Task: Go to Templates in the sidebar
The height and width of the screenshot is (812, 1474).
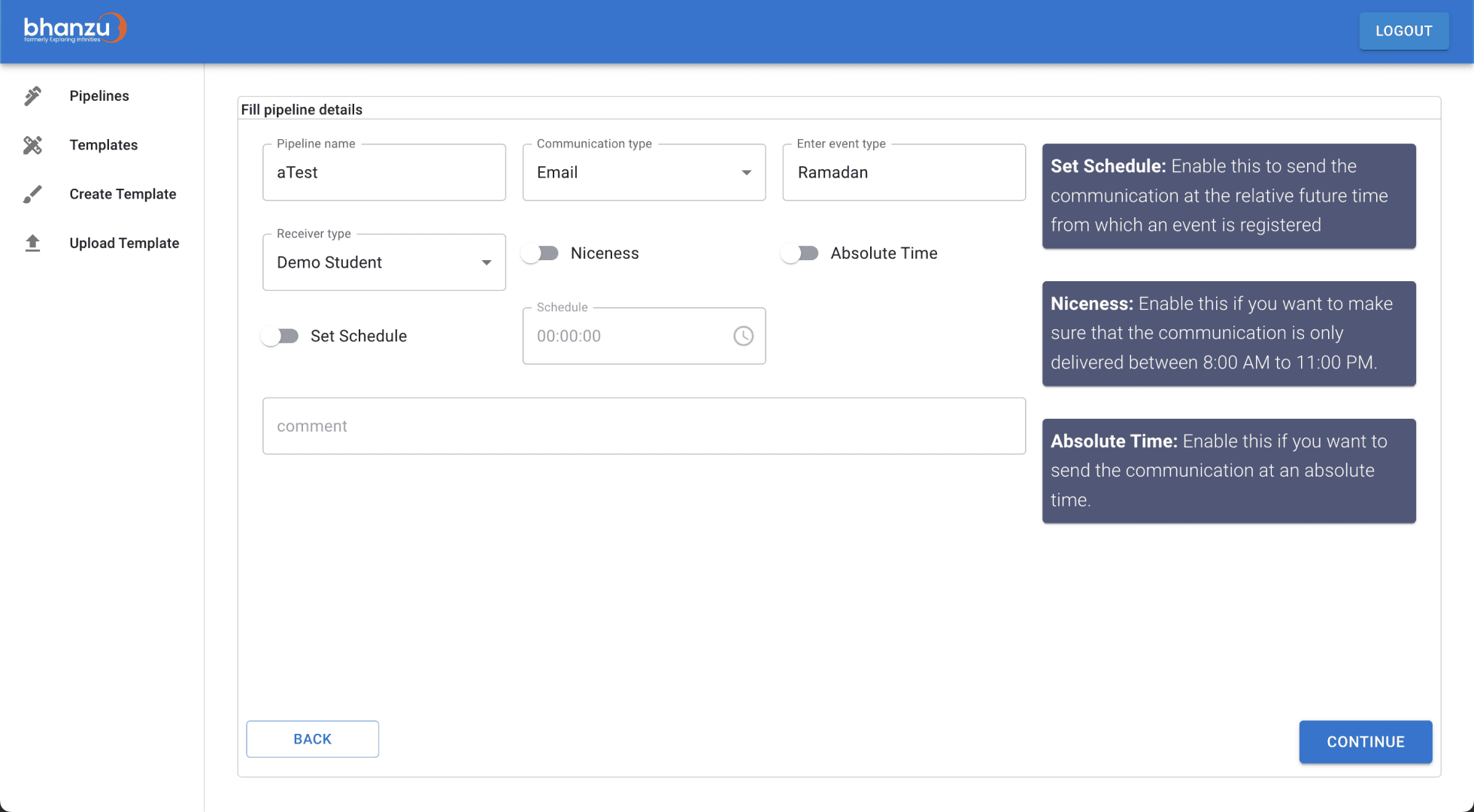Action: click(x=104, y=145)
